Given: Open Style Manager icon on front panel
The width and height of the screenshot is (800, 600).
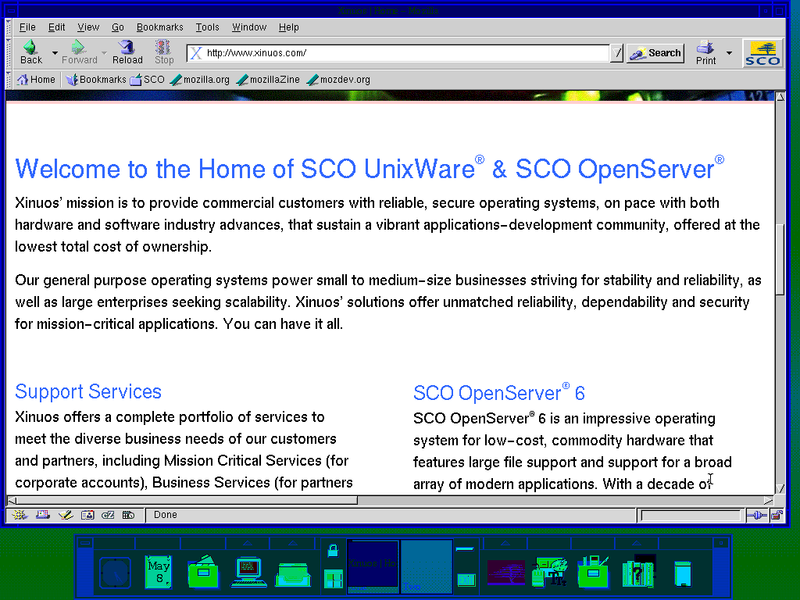Looking at the screenshot, I should click(549, 572).
